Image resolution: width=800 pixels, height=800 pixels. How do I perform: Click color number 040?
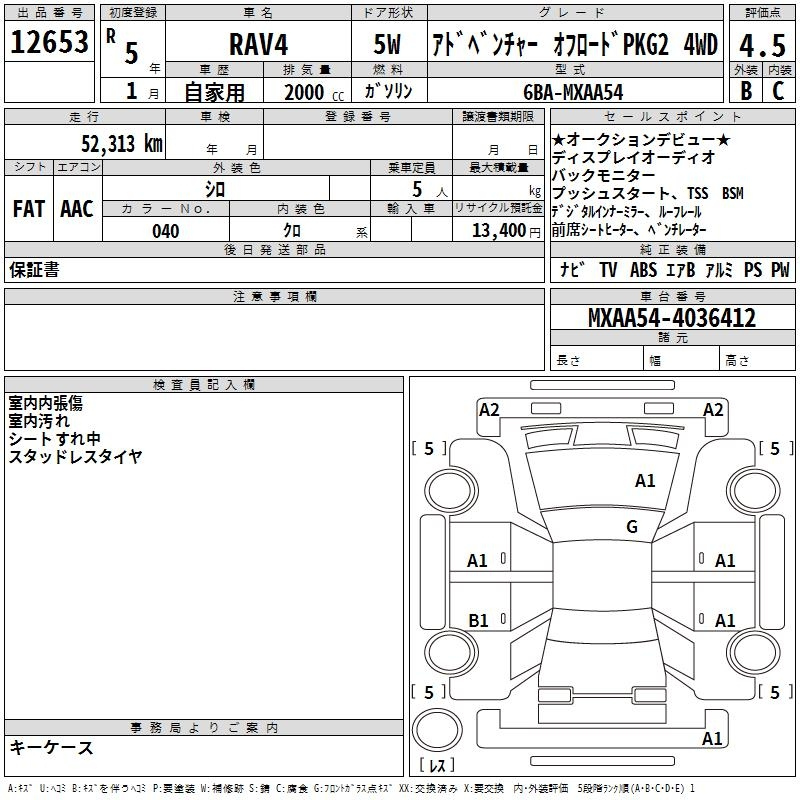[x=166, y=231]
